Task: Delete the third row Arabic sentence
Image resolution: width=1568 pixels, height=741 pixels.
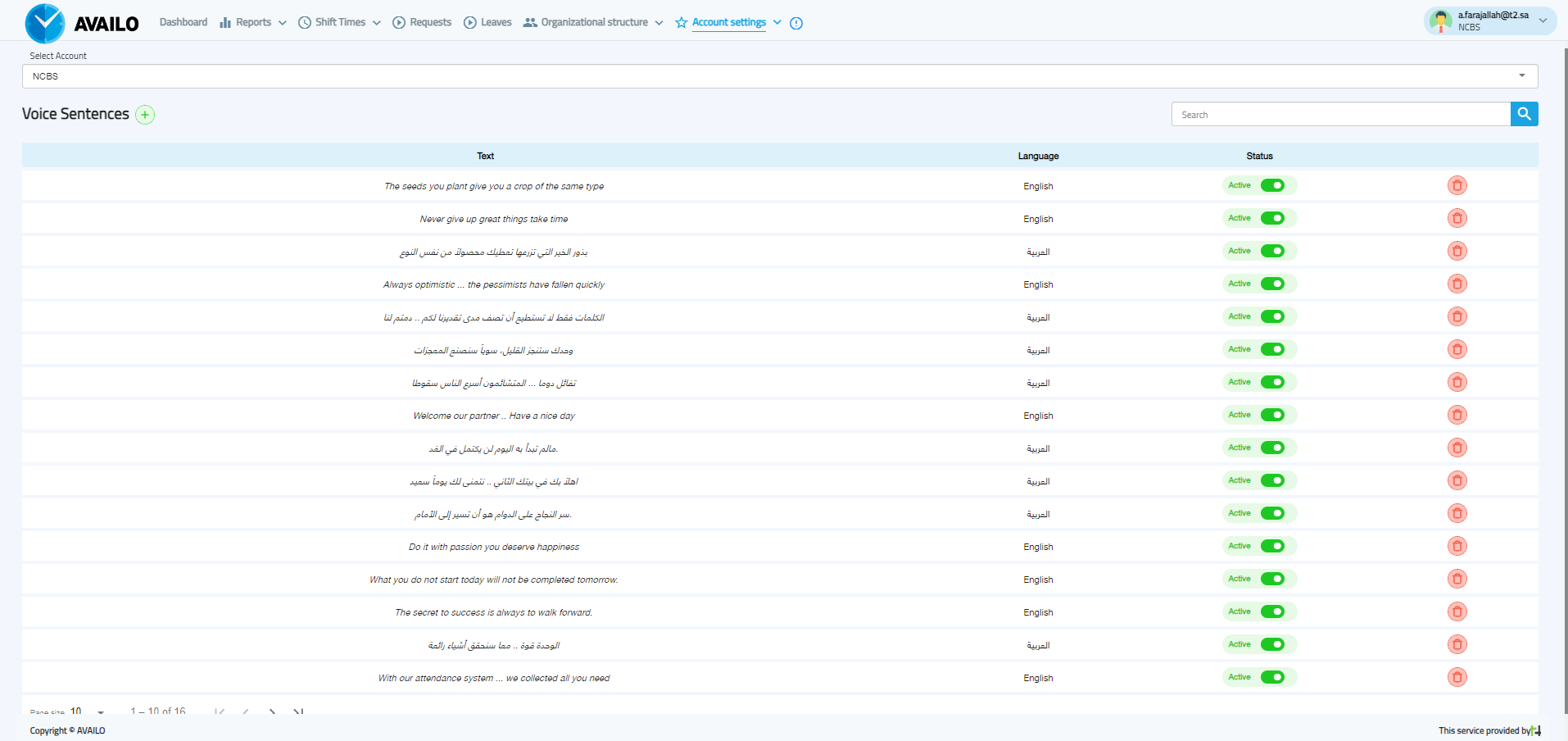Action: click(x=1457, y=251)
